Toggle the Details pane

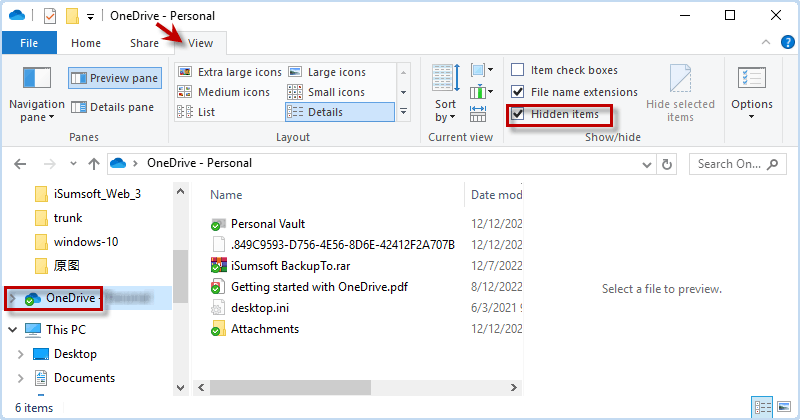point(113,107)
